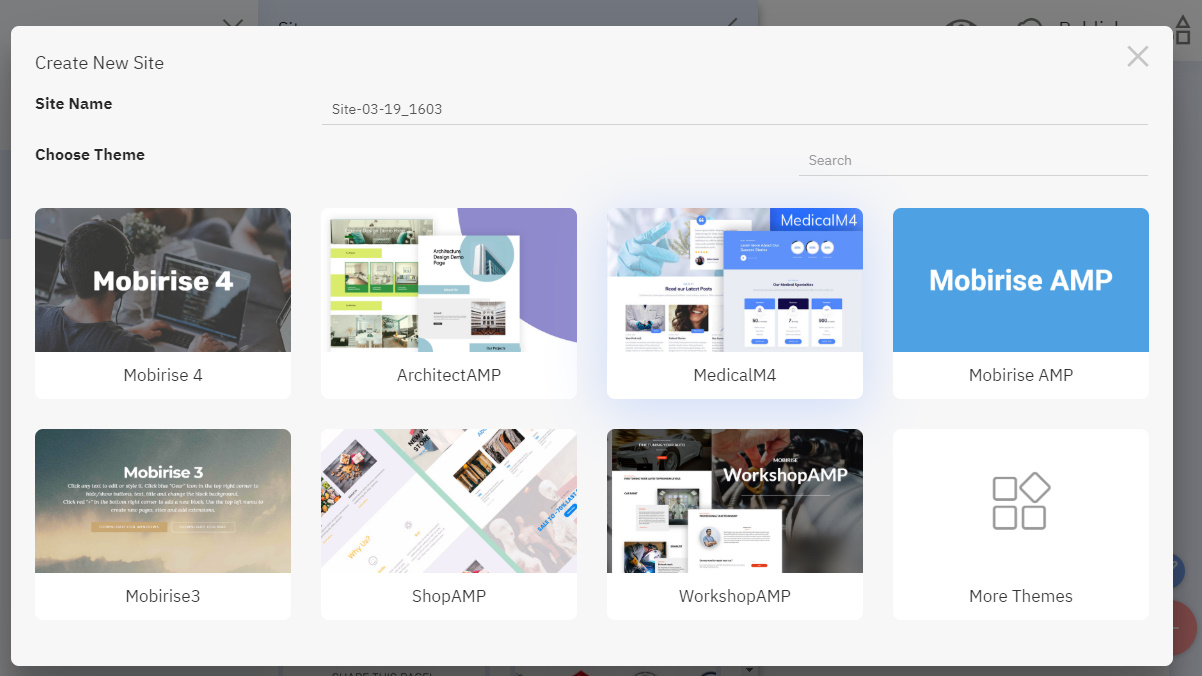Choose the ShopAMP theme preview image
This screenshot has height=676, width=1202.
pos(448,500)
